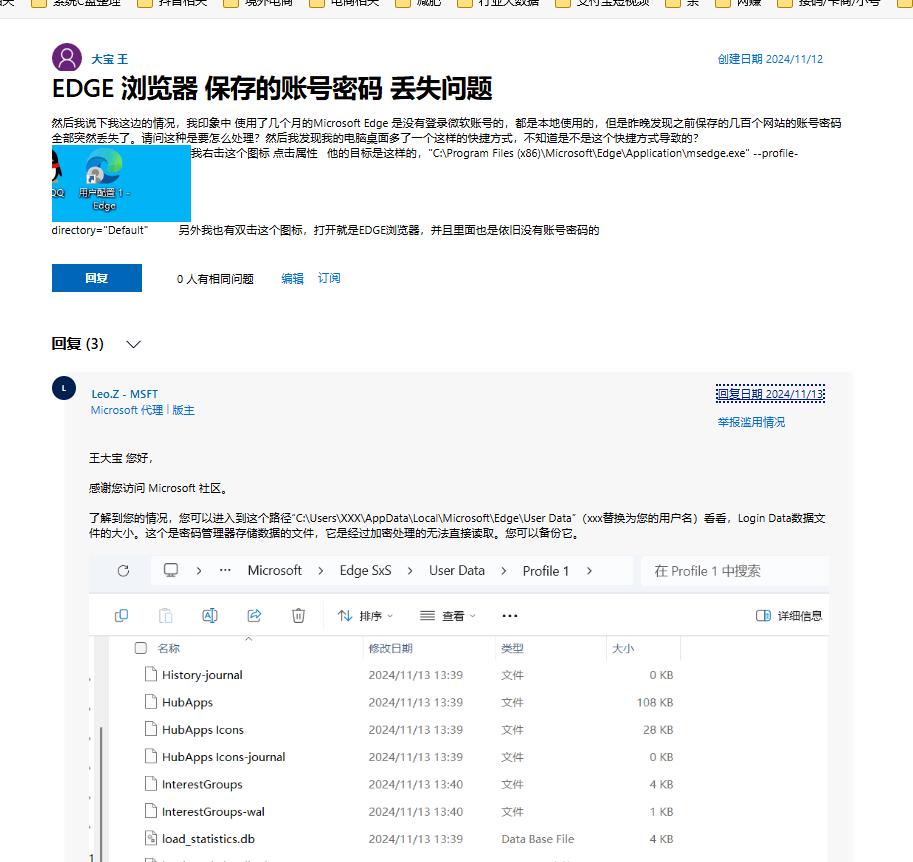Click the 回复日期 2024/11/13 link

point(770,394)
